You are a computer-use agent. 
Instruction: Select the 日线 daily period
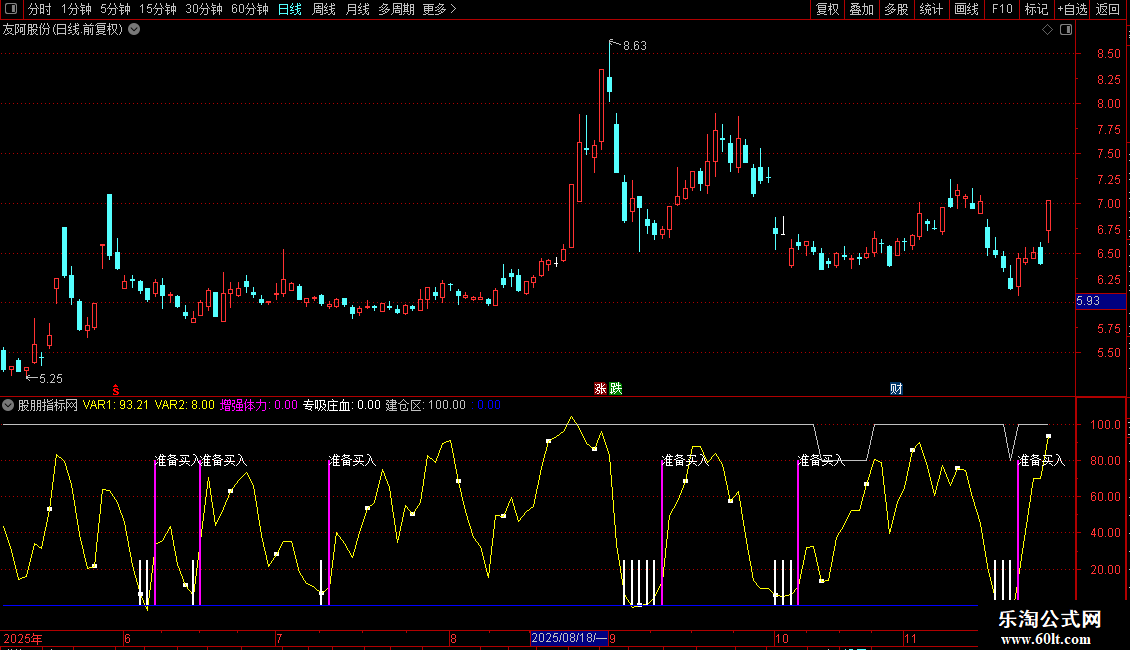pyautogui.click(x=290, y=9)
